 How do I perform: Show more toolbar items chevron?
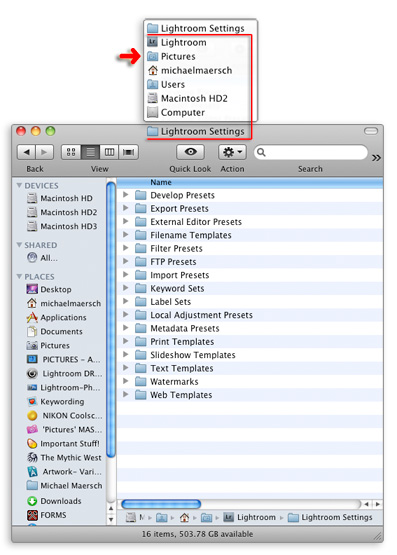(376, 158)
